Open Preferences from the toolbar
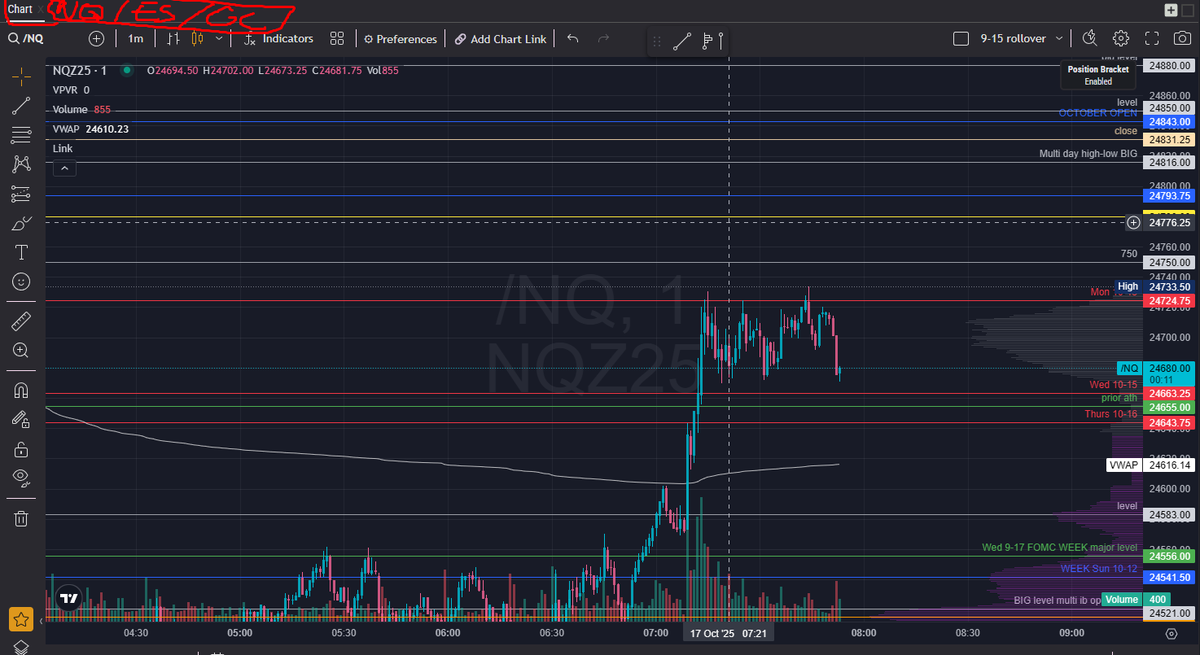This screenshot has width=1200, height=655. [x=400, y=38]
